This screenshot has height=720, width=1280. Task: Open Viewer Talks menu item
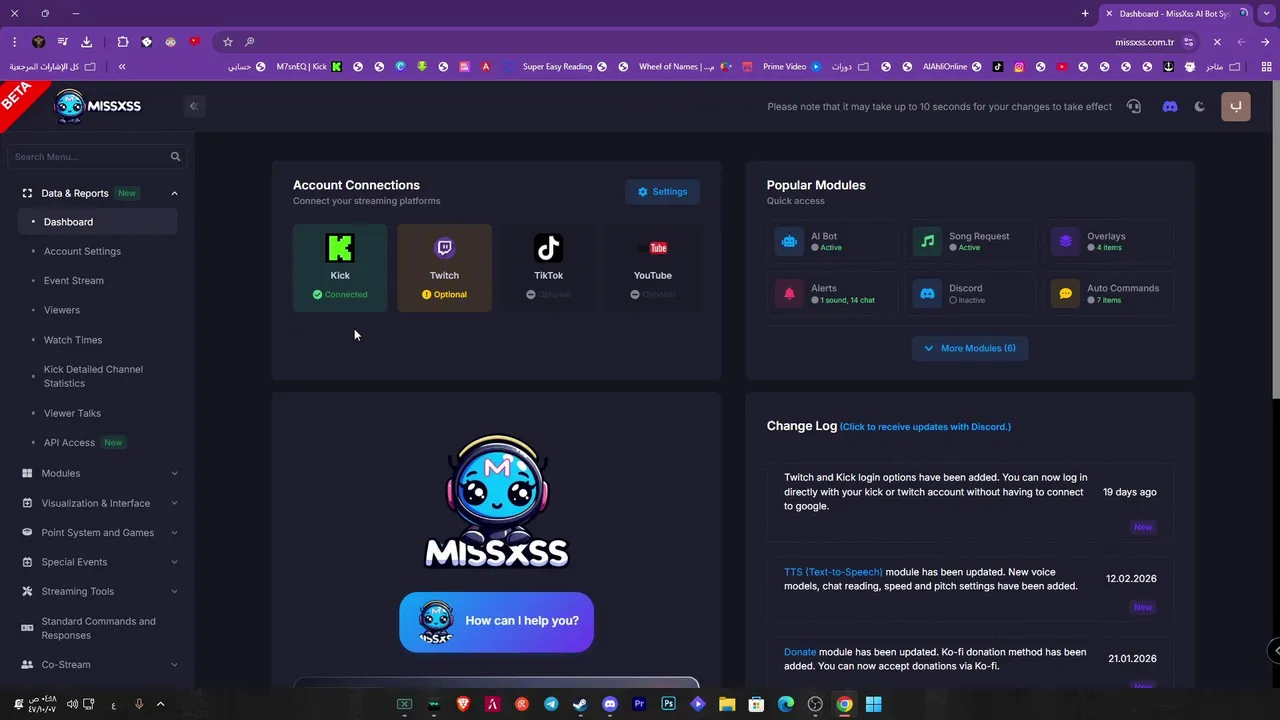tap(72, 413)
